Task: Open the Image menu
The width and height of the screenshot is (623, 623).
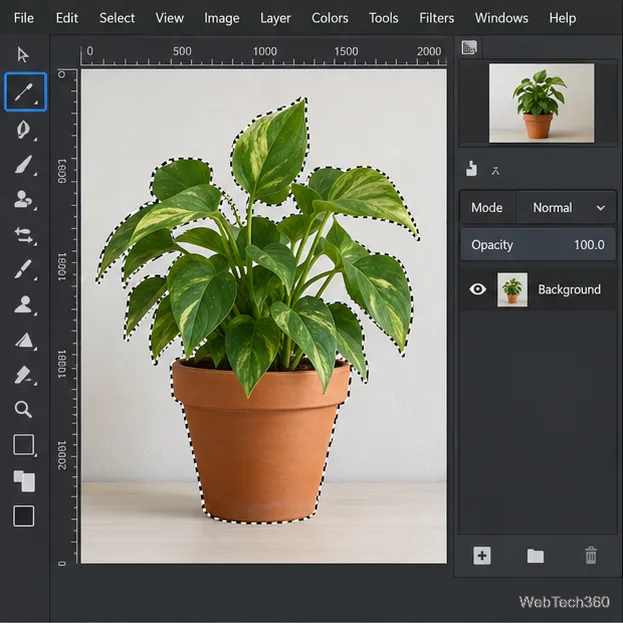Action: (221, 18)
